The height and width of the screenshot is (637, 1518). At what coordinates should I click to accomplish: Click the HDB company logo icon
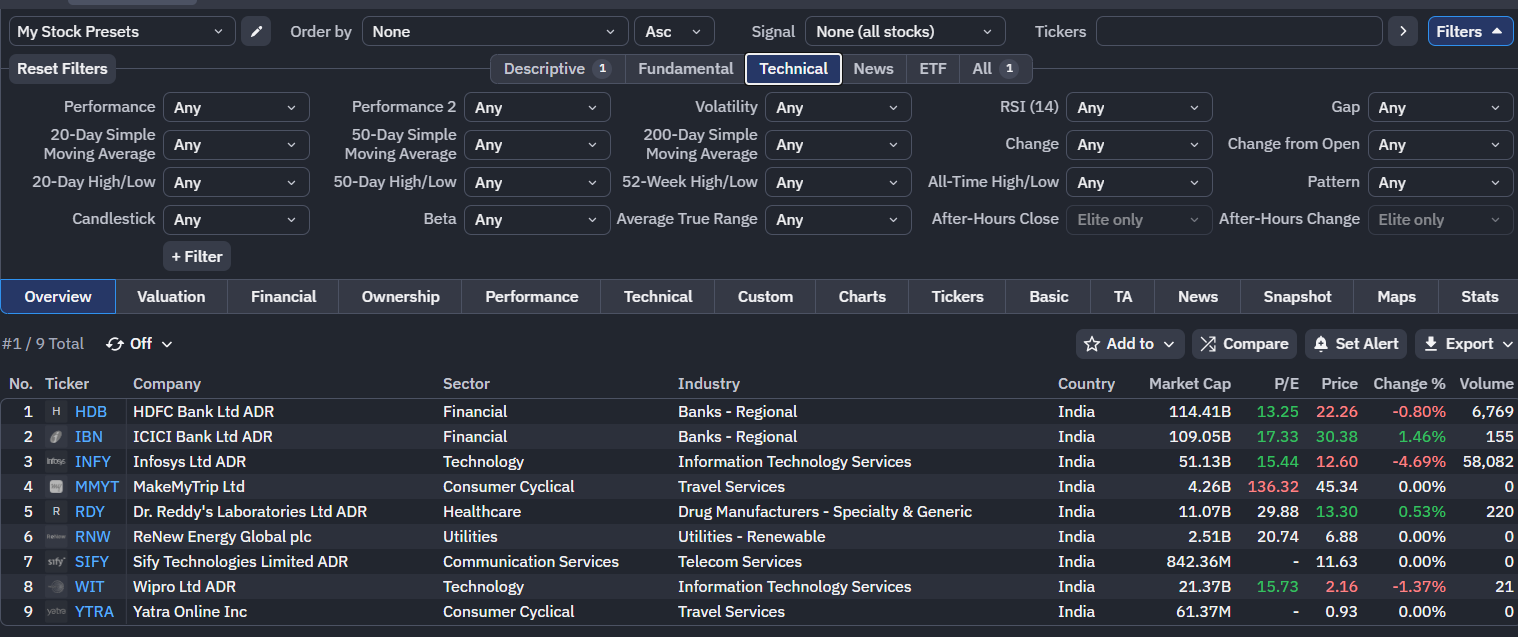click(x=56, y=412)
